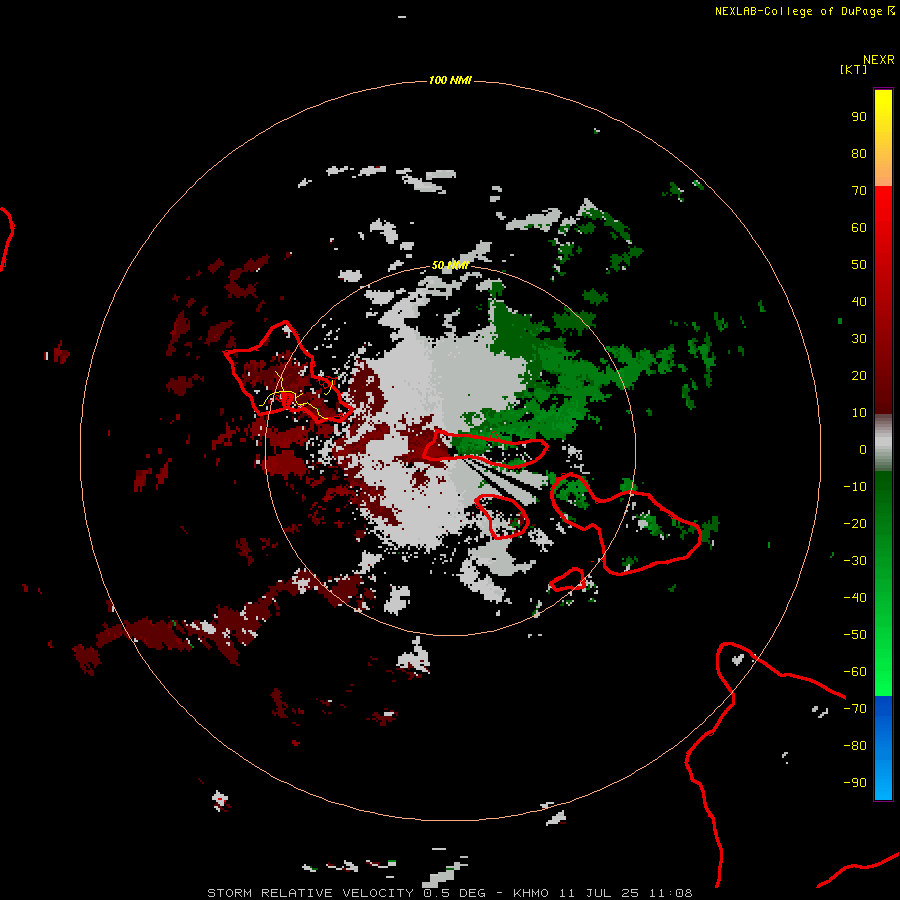Viewport: 900px width, 900px height.
Task: Click the blue bottom segment of color bar
Action: (883, 748)
